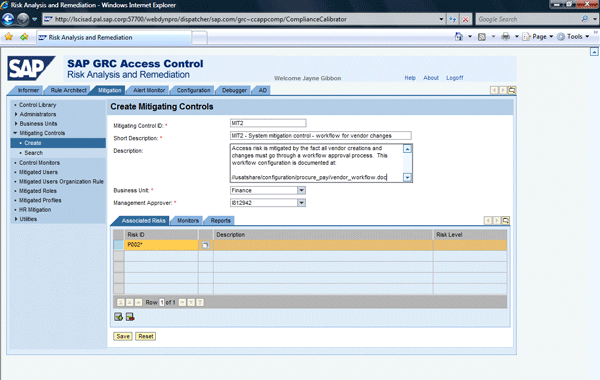Click the Risk Level column header
The image size is (600, 380).
470,235
